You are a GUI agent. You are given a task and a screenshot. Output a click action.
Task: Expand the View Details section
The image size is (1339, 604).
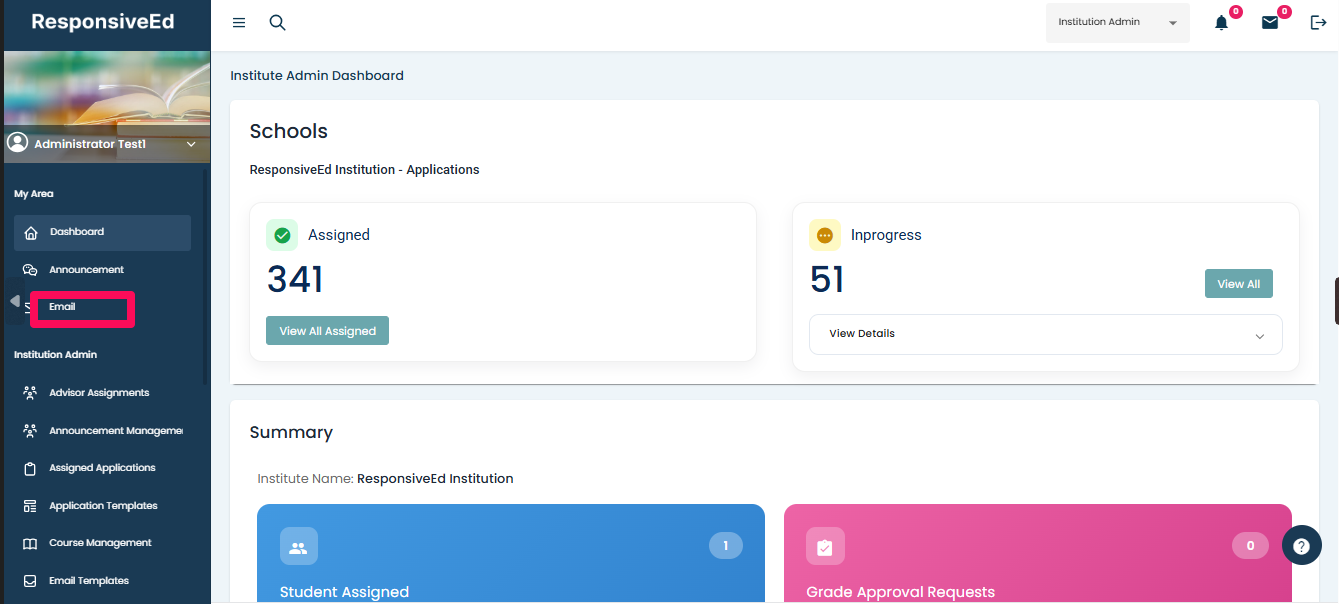pos(1045,334)
